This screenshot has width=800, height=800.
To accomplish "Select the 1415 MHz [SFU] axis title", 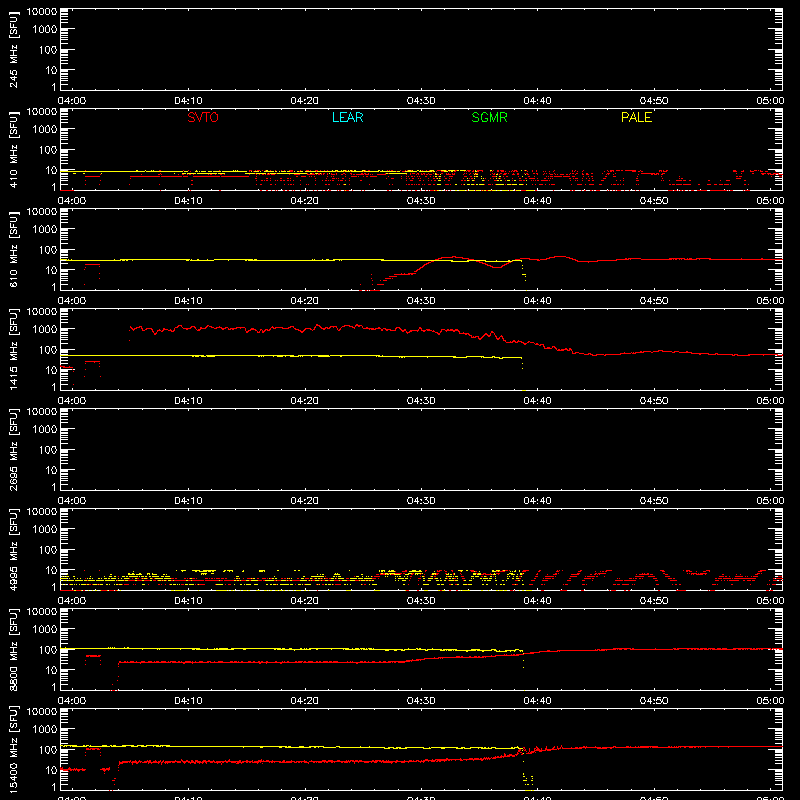I will tap(13, 349).
